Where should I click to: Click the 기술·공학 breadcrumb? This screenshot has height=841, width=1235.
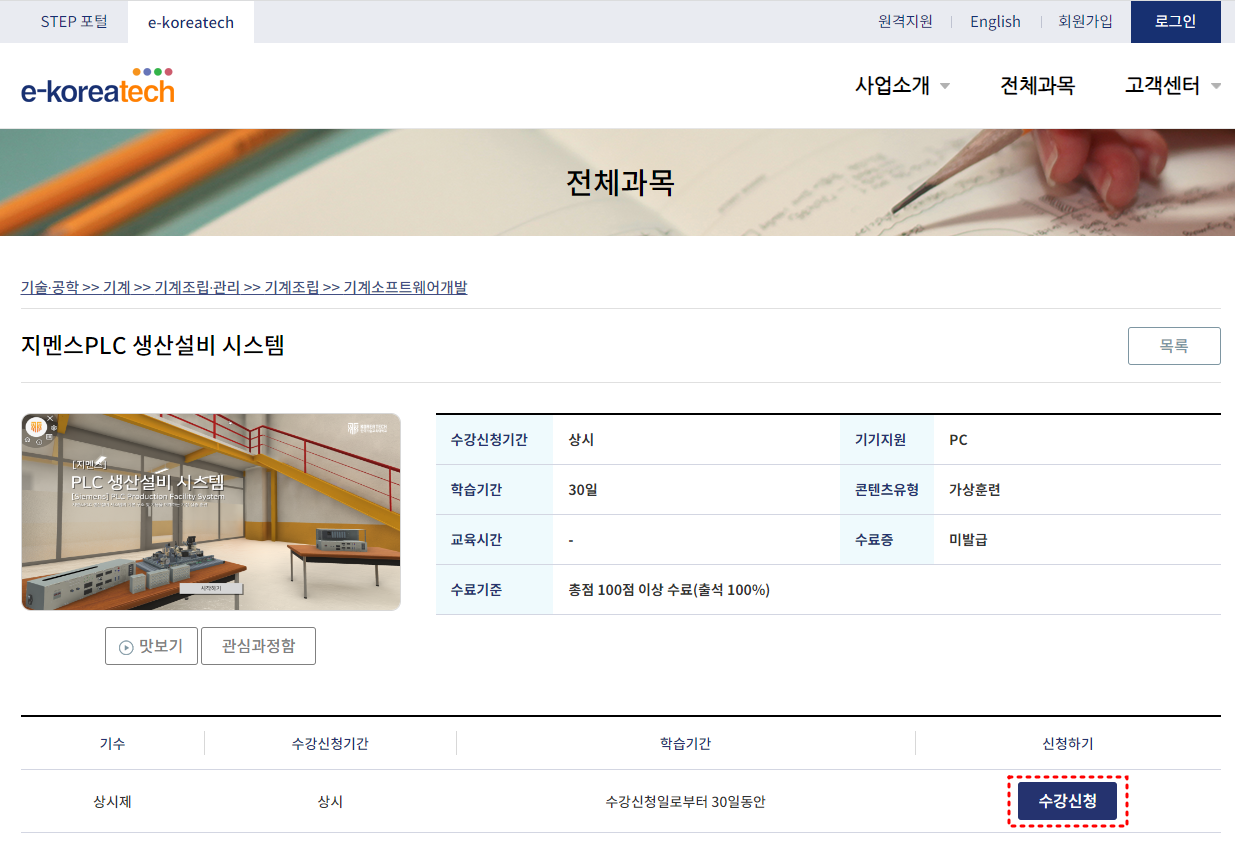(x=49, y=287)
